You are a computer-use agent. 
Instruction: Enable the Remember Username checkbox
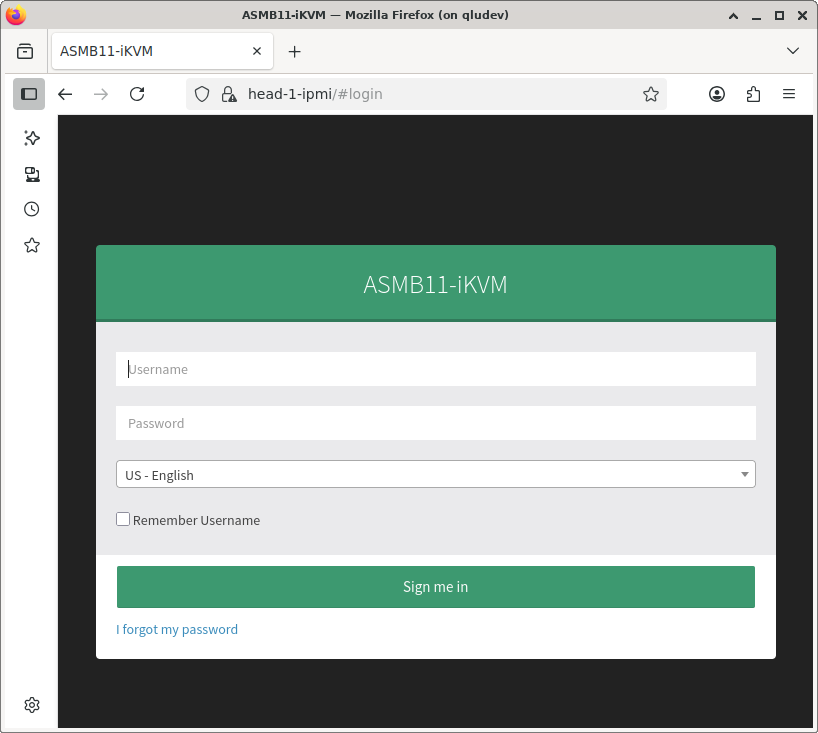tap(123, 519)
